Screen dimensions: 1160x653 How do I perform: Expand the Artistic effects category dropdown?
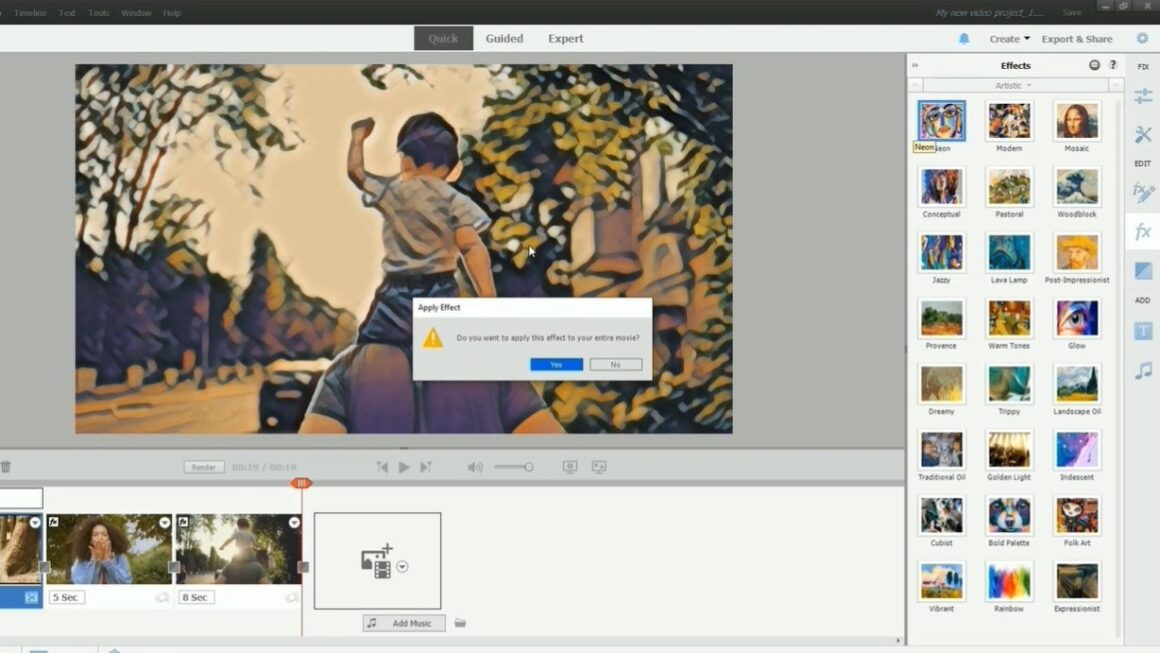point(1013,85)
